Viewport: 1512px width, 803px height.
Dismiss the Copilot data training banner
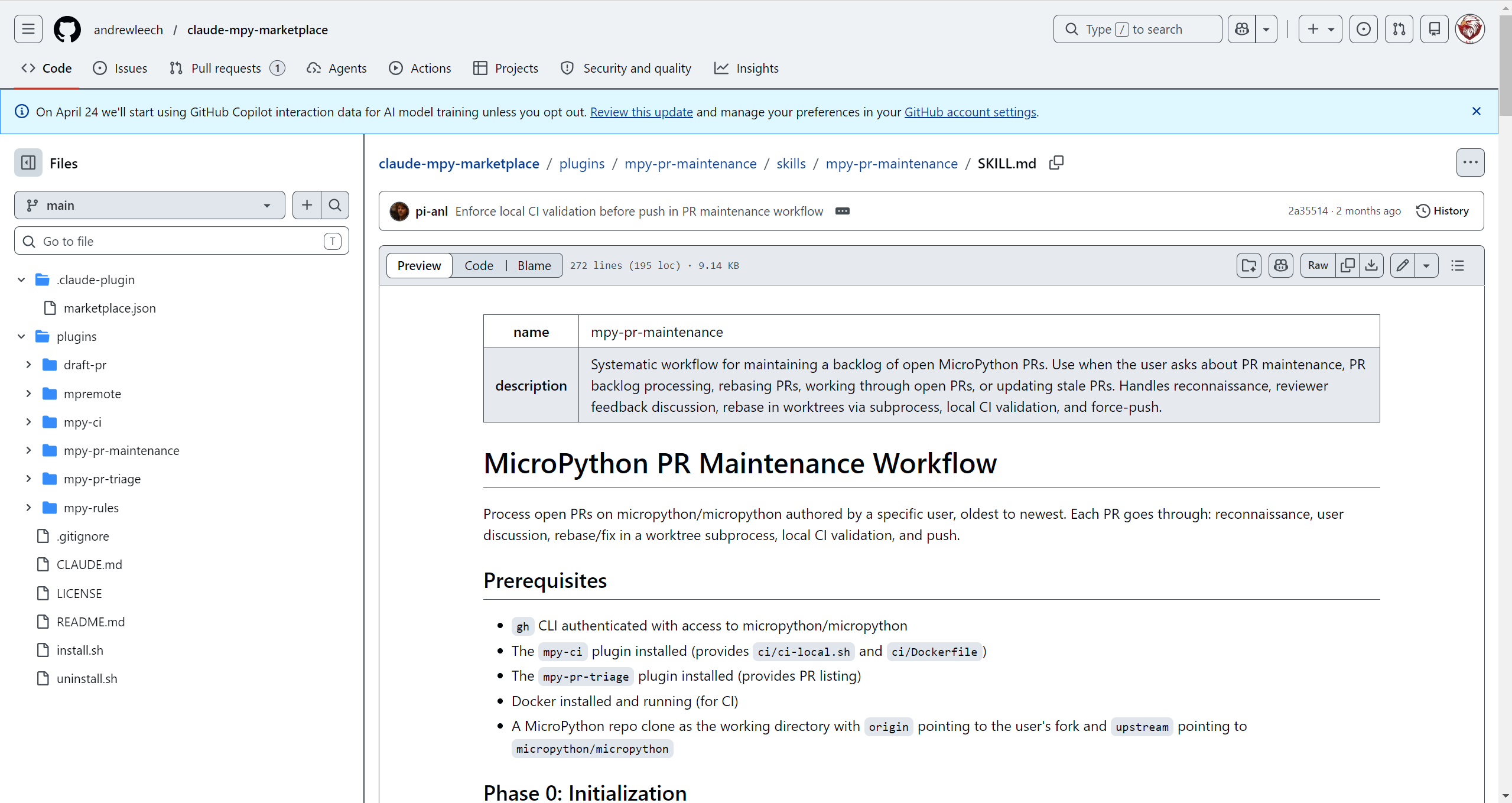pyautogui.click(x=1477, y=112)
